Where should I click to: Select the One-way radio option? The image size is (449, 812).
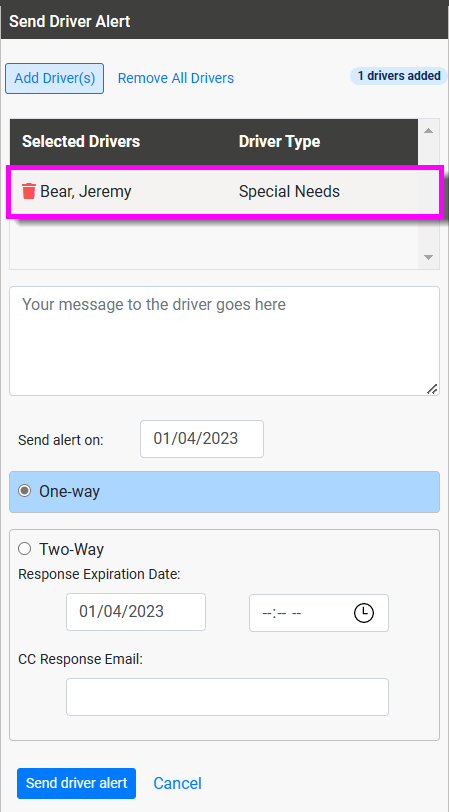[24, 491]
